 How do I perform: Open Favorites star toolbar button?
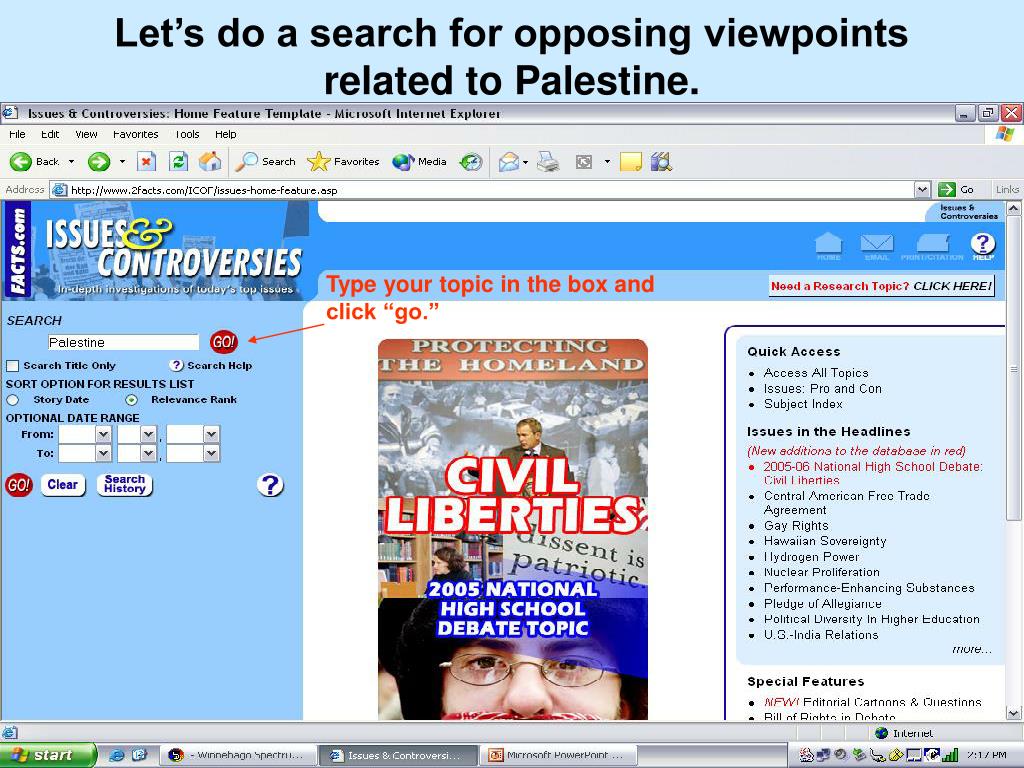pos(344,161)
